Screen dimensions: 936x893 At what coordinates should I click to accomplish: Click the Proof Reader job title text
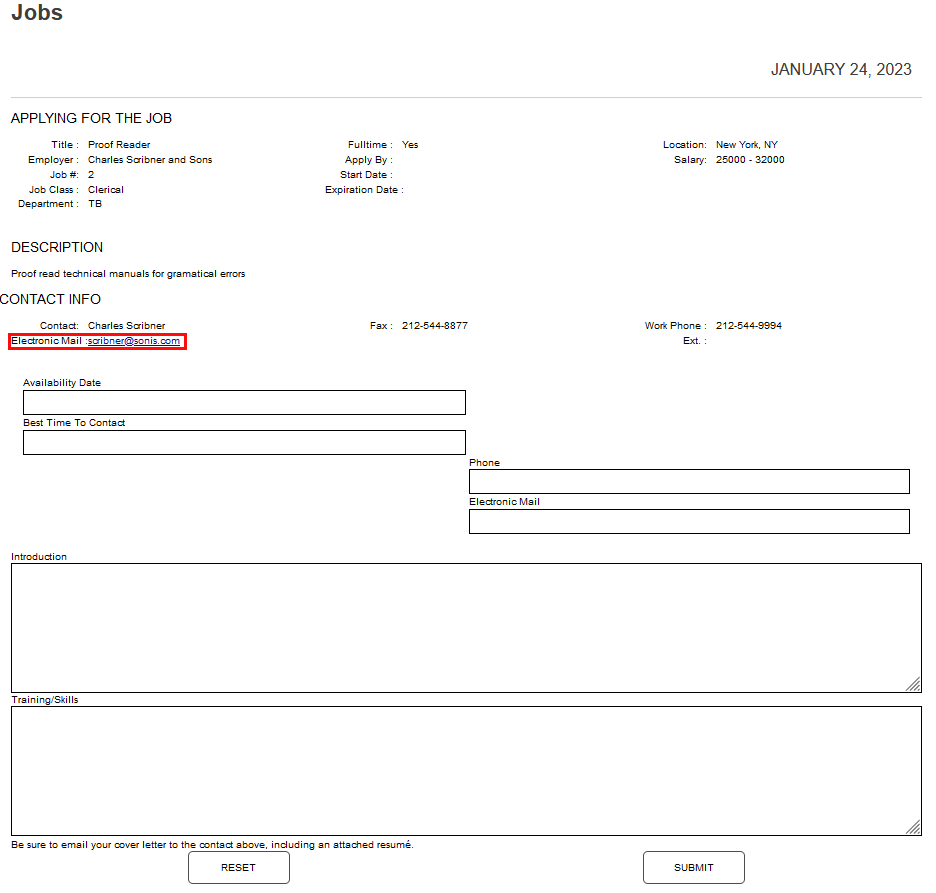(118, 144)
